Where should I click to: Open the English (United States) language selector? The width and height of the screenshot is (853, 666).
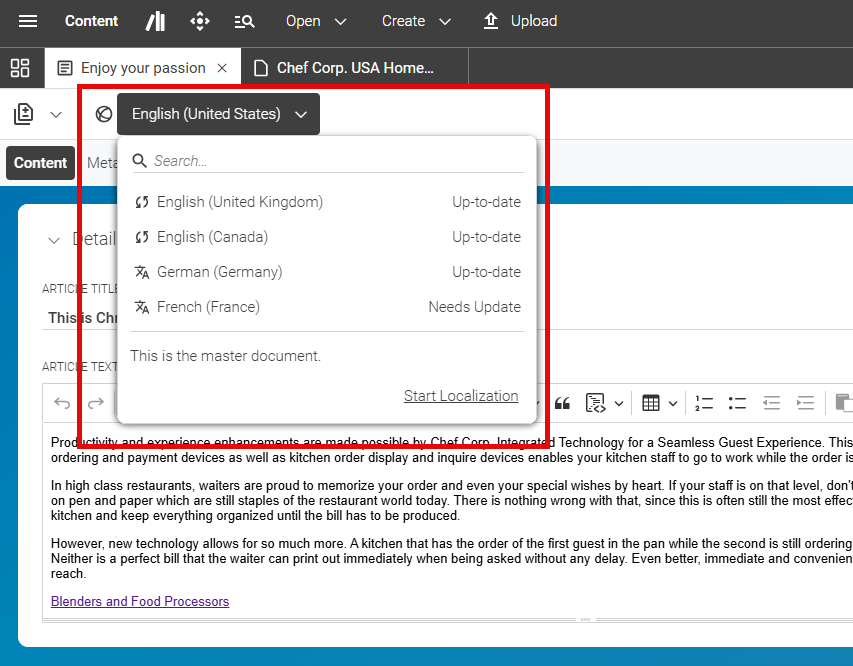217,113
